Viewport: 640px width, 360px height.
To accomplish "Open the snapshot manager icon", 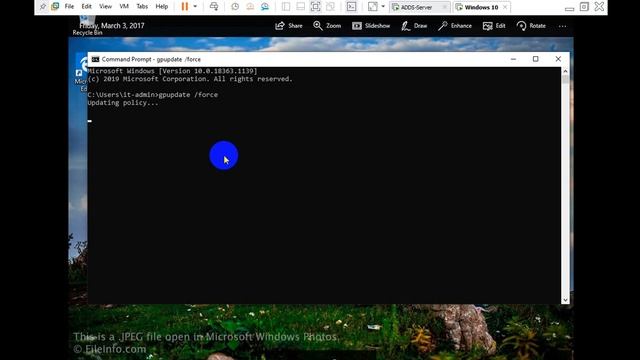I will (x=264, y=7).
